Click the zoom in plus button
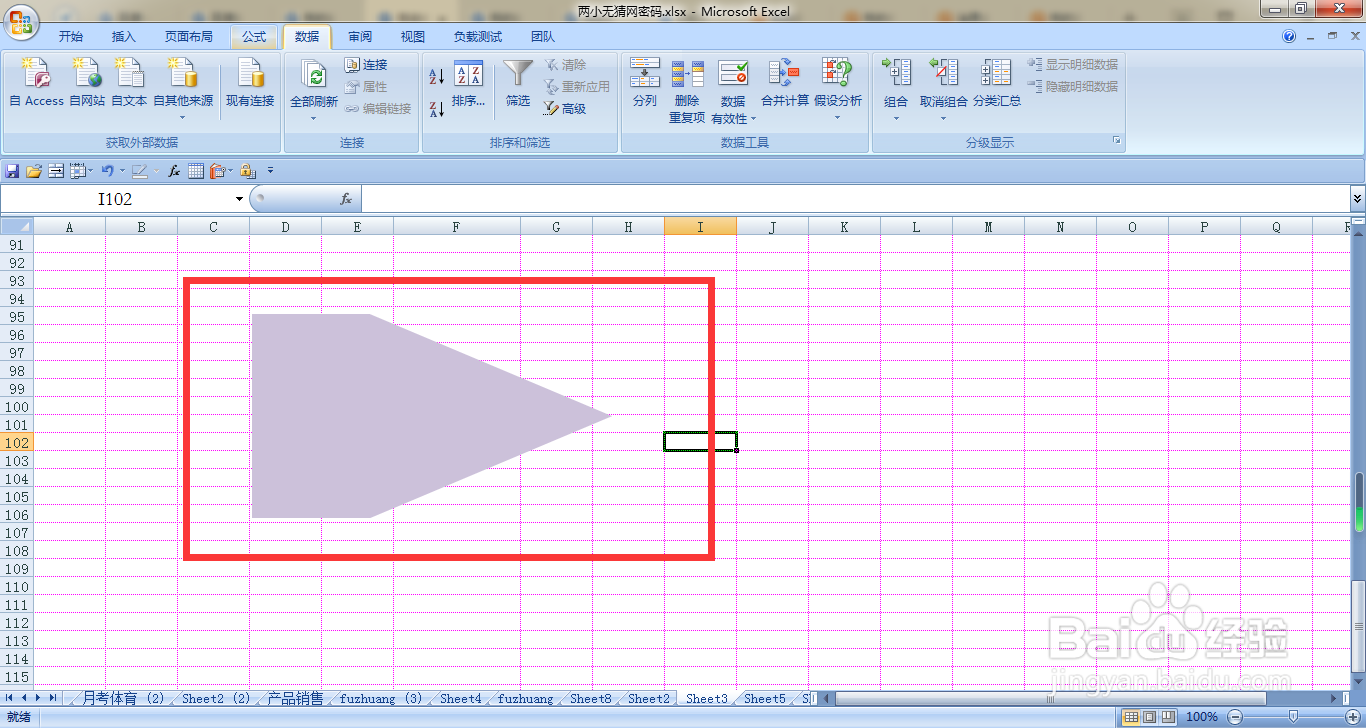The image size is (1366, 728). coord(1352,717)
